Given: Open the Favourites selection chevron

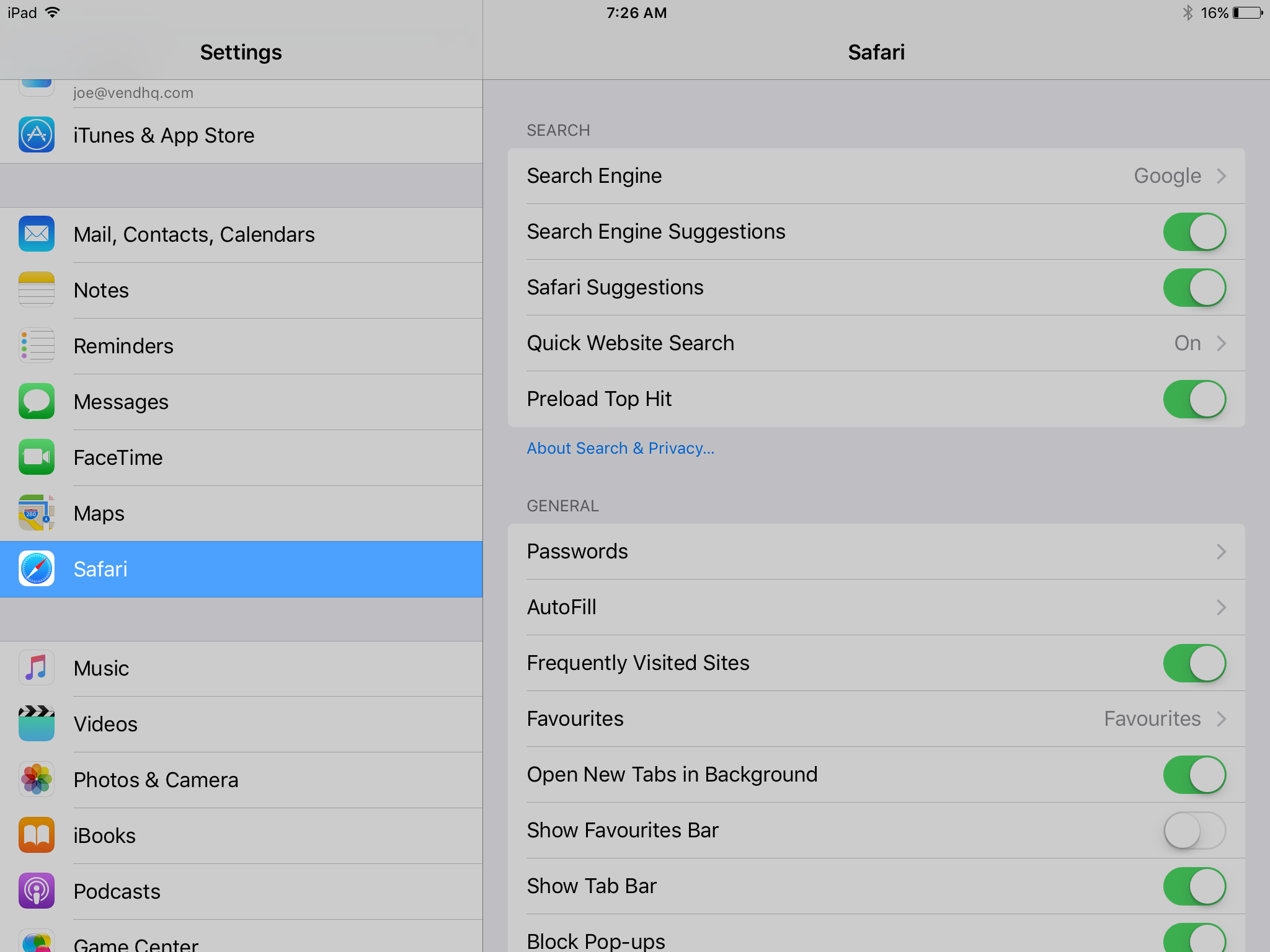Looking at the screenshot, I should 1220,719.
